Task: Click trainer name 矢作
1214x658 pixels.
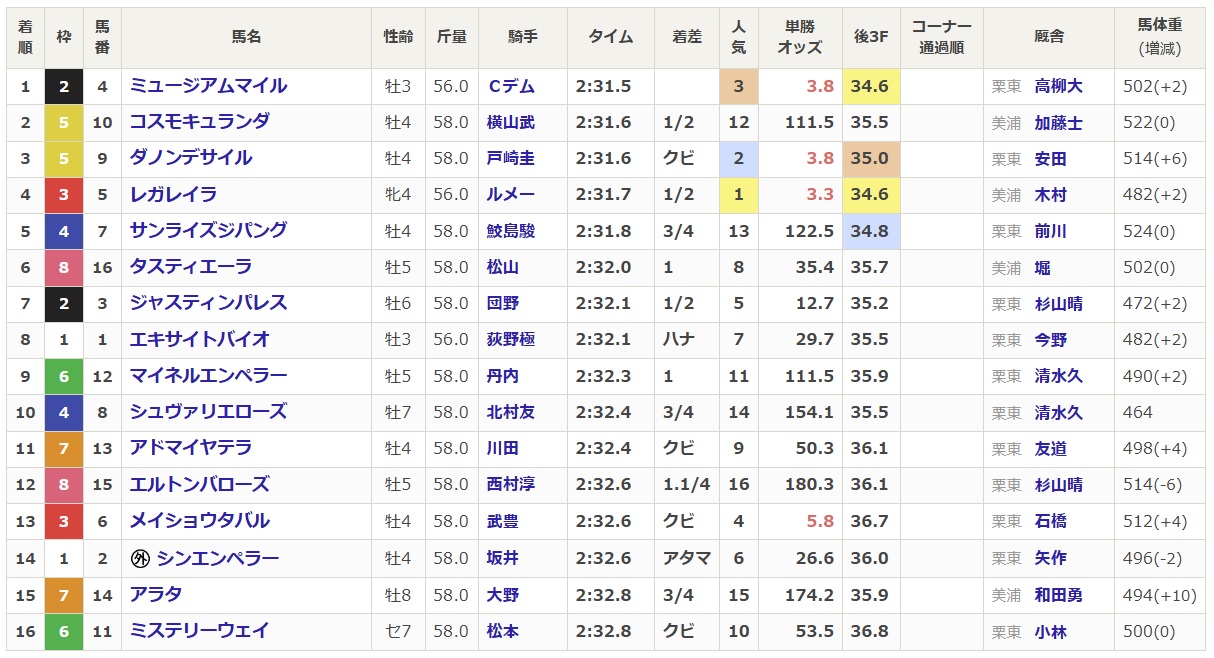Action: pos(1050,559)
